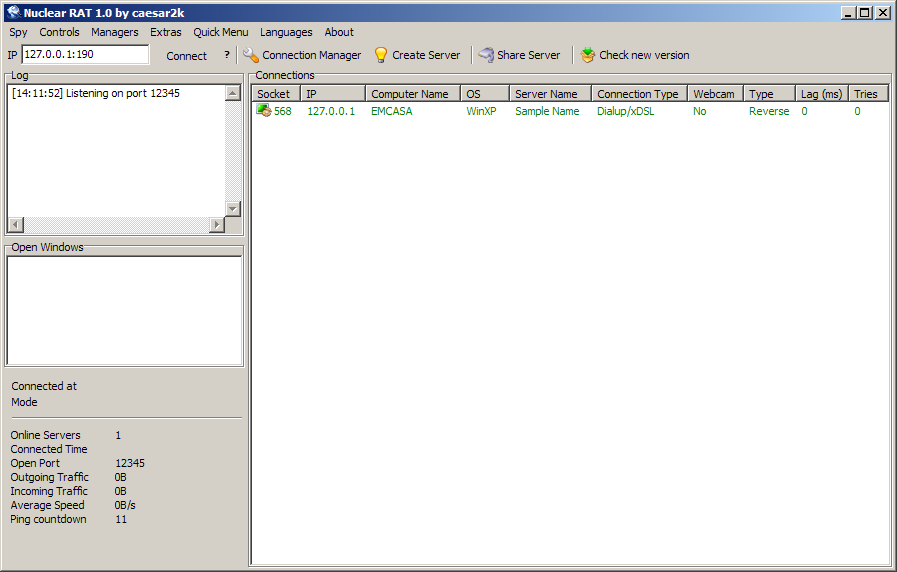Open the Connection Manager toolbar icon
Viewport: 897px width, 572px height.
click(x=251, y=55)
